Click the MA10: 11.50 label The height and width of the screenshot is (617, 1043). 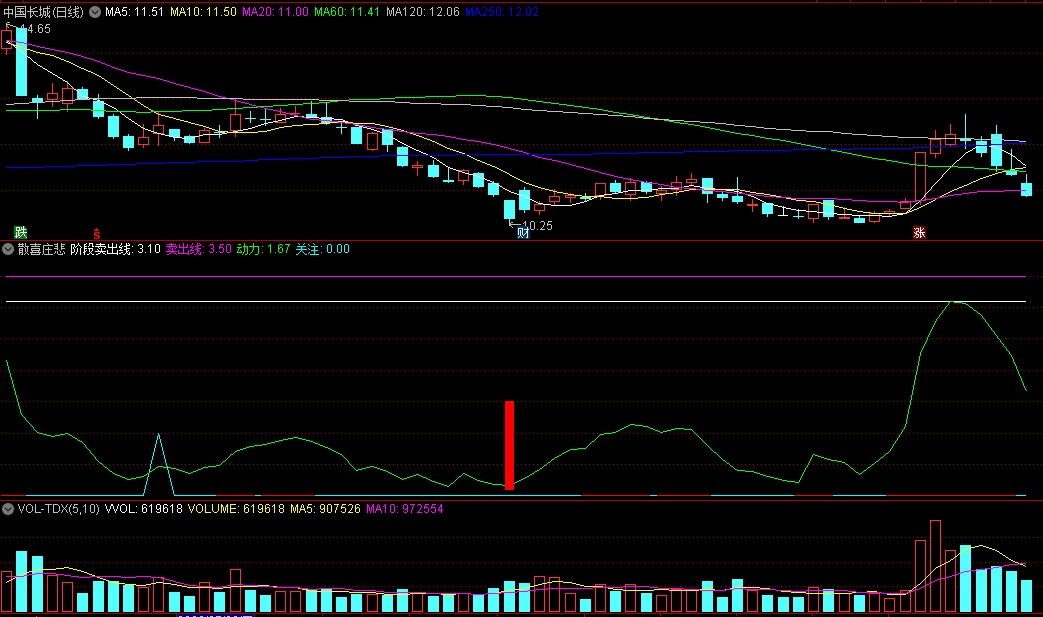coord(204,12)
